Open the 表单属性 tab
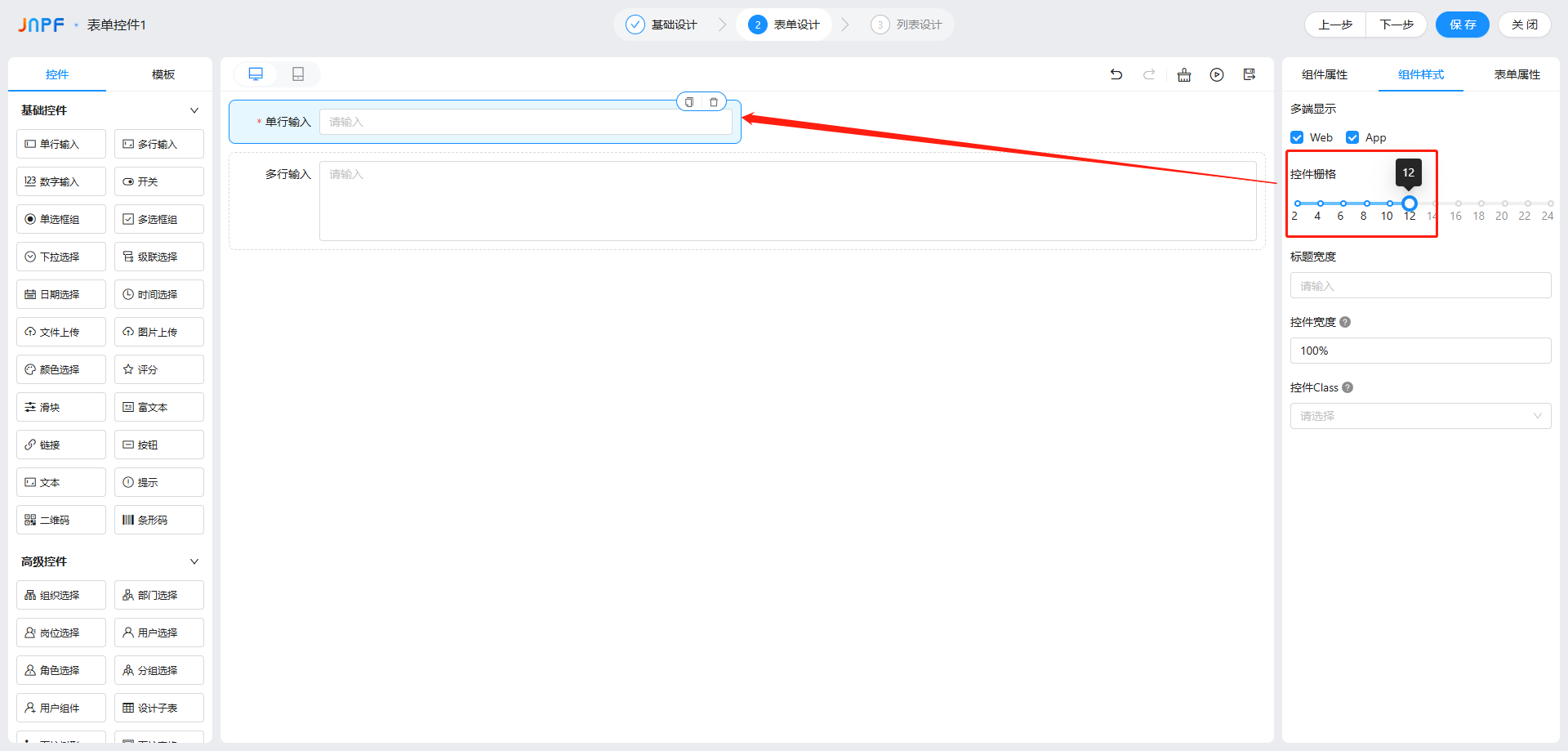The image size is (1568, 751). pyautogui.click(x=1517, y=74)
